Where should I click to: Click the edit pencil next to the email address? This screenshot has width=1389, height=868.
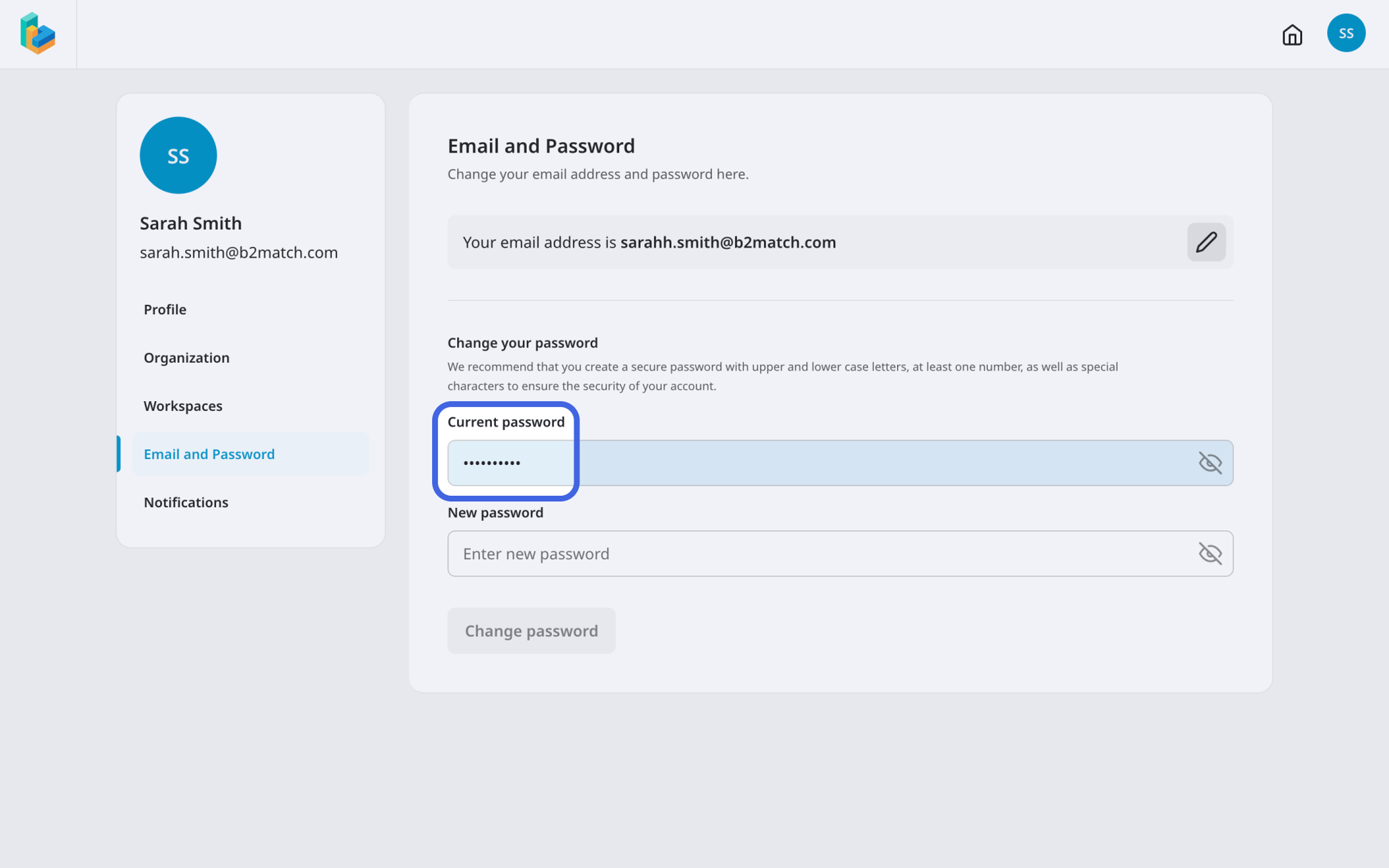click(x=1206, y=242)
